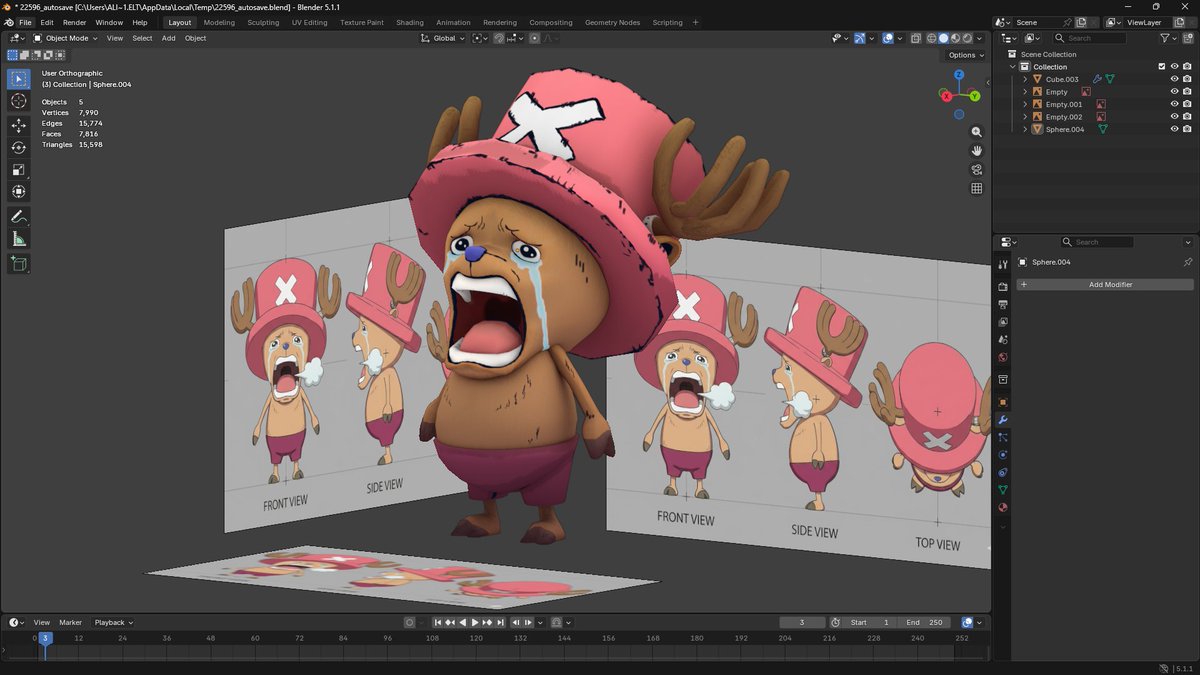Open the timeline Playback dropdown
Viewport: 1200px width, 675px height.
pos(113,622)
